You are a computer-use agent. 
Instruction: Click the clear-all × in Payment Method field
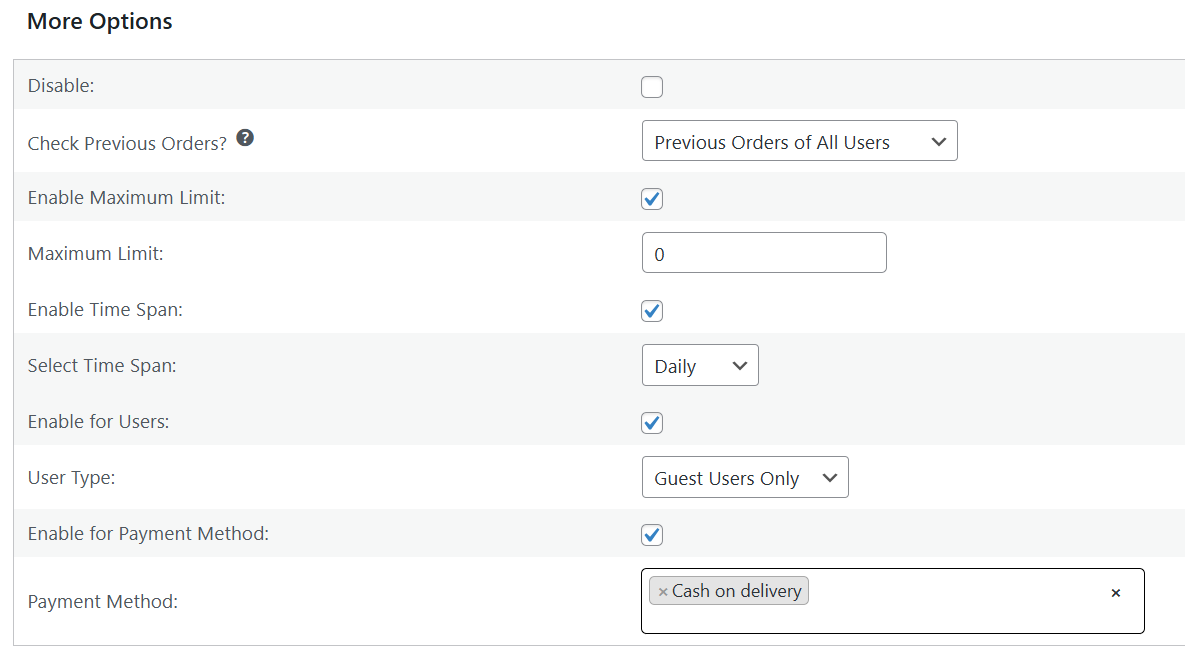point(1115,592)
